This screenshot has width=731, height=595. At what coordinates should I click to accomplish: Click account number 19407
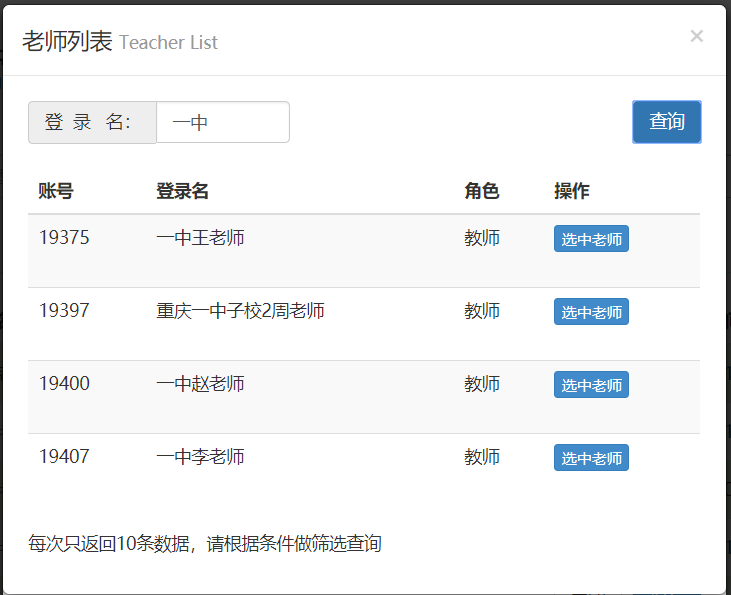[64, 457]
